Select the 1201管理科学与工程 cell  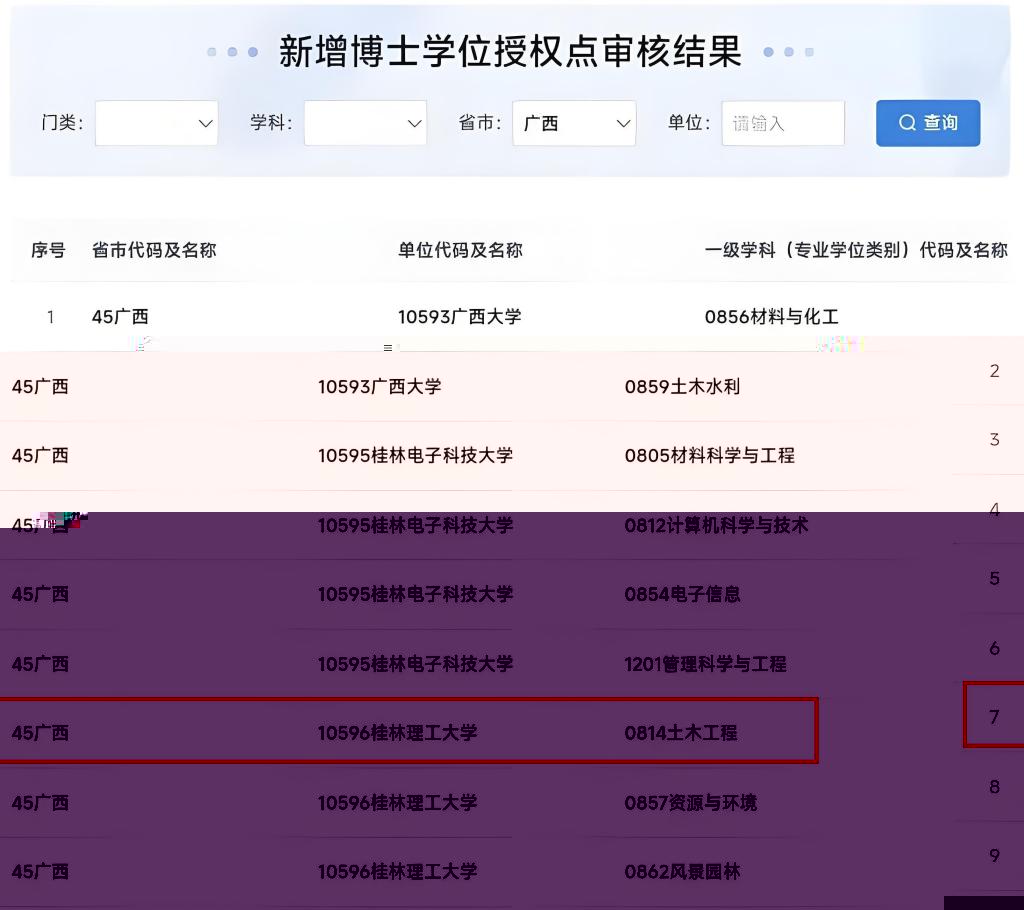(705, 664)
